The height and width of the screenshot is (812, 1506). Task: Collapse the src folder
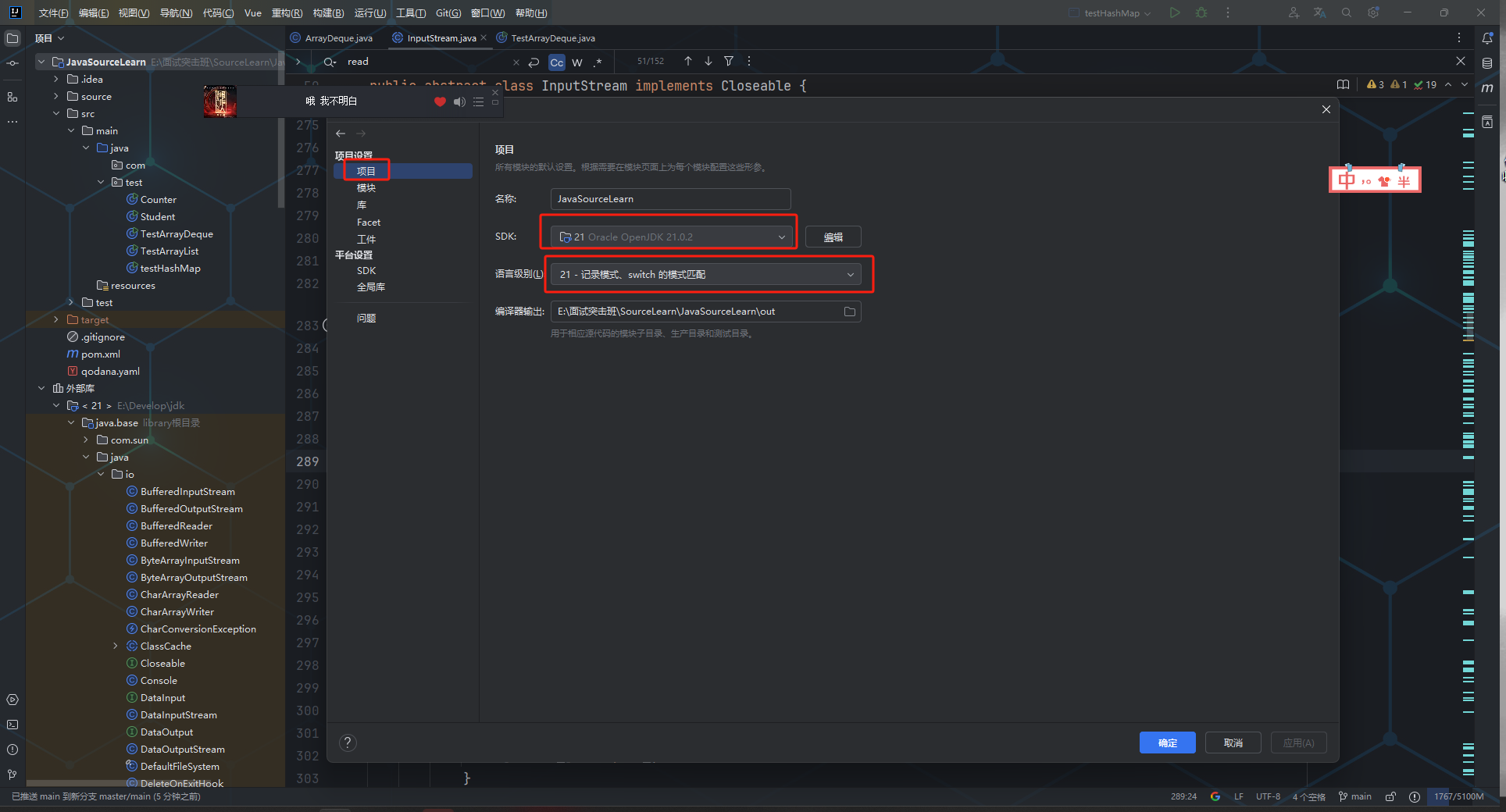[55, 113]
